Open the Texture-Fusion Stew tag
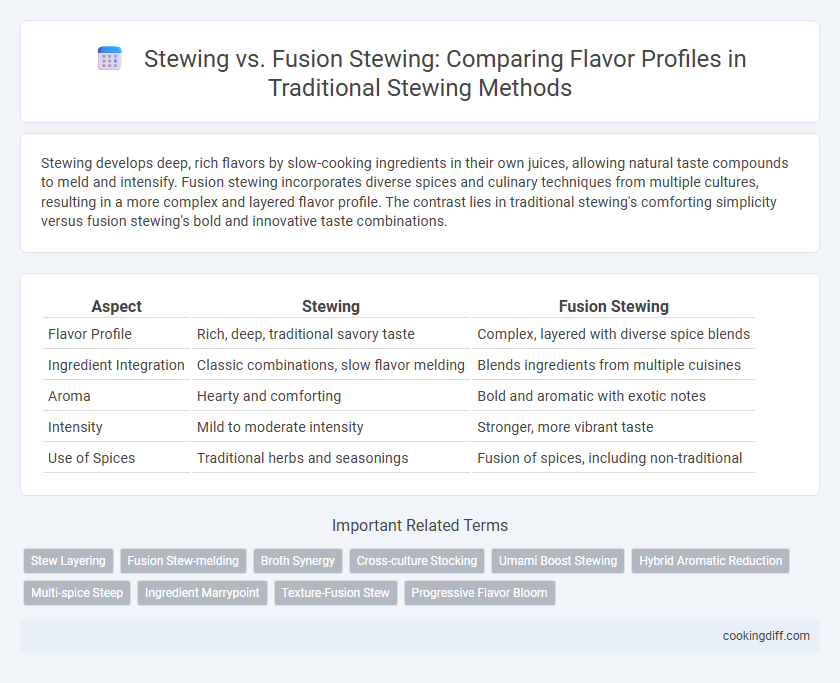Screen dimensions: 840x683 point(336,593)
